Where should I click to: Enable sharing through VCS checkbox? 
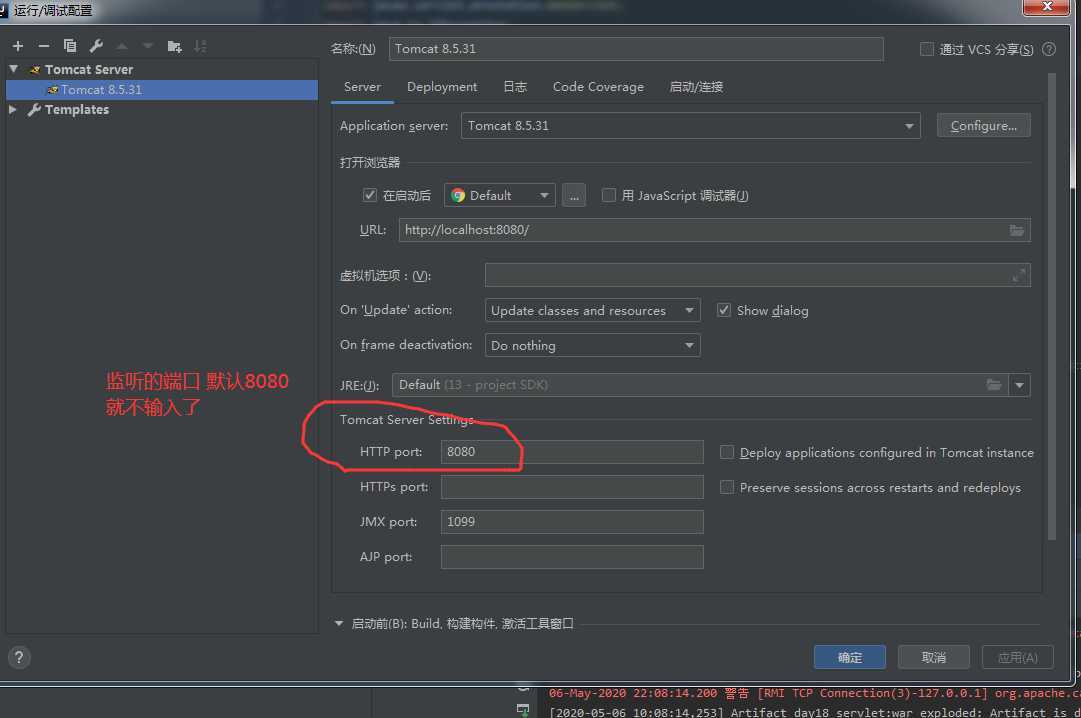point(927,49)
